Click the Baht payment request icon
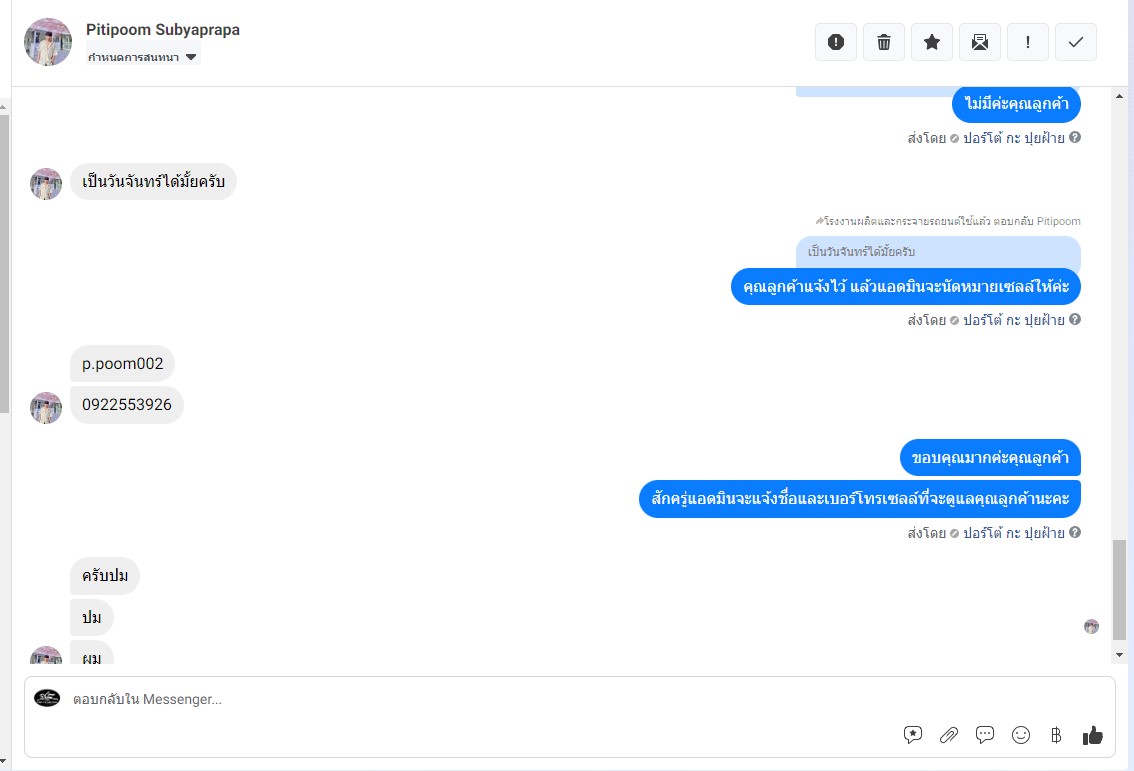Screen dimensions: 1134x771 (1056, 736)
